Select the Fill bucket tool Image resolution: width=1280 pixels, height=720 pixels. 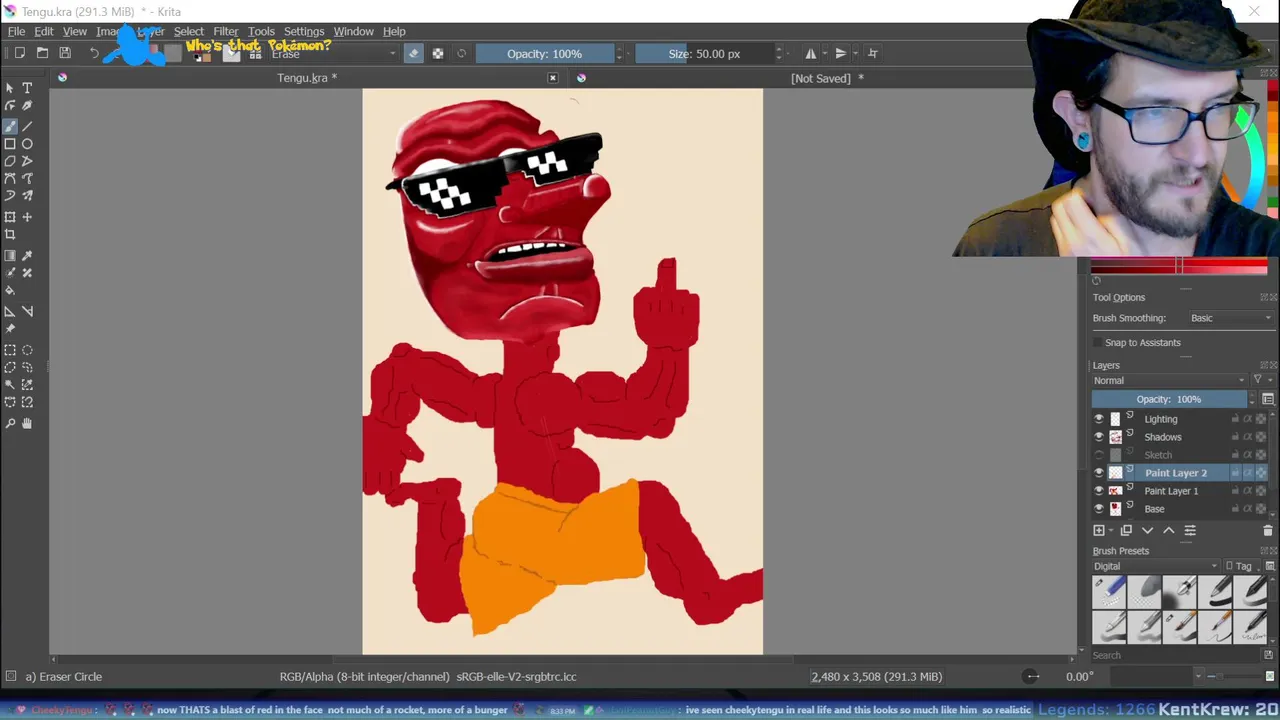[10, 291]
